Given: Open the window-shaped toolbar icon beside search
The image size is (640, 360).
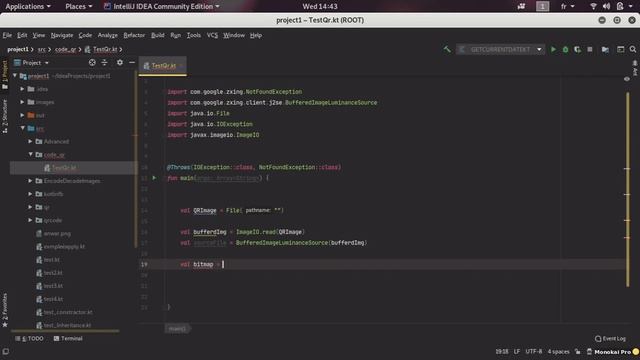Looking at the screenshot, I should (x=620, y=49).
